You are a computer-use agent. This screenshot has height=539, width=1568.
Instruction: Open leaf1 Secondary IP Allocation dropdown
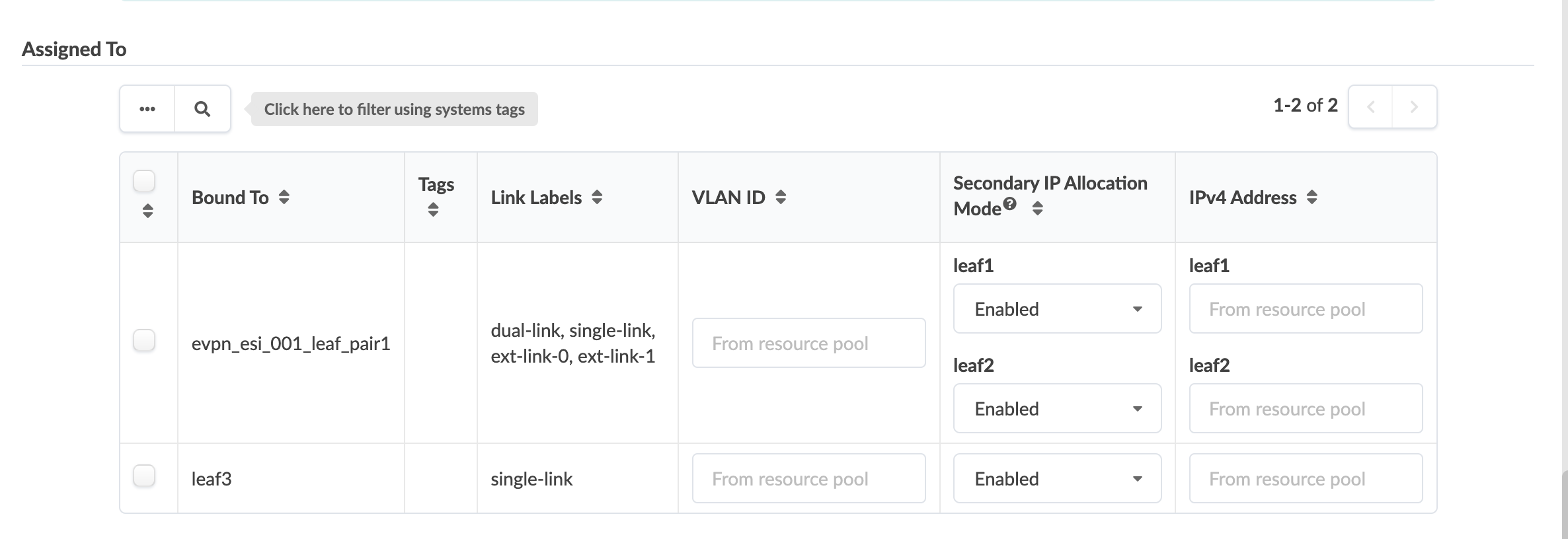pyautogui.click(x=1057, y=309)
